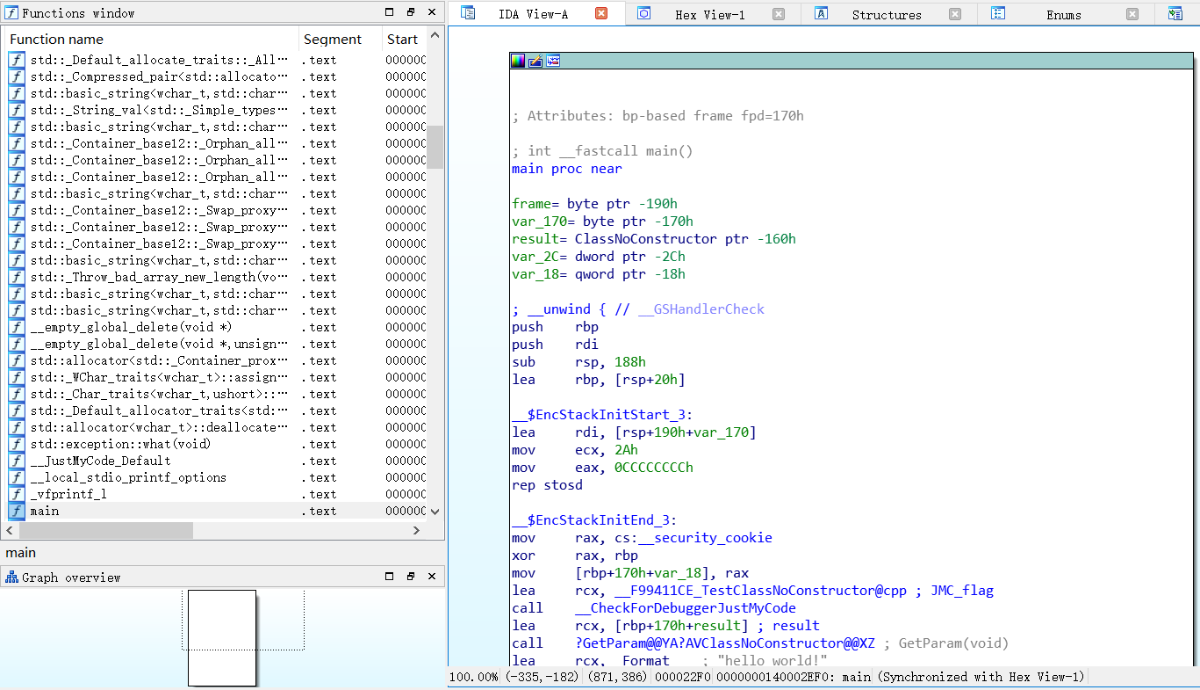Click the function icon beside _vfprintf_l

tap(16, 494)
